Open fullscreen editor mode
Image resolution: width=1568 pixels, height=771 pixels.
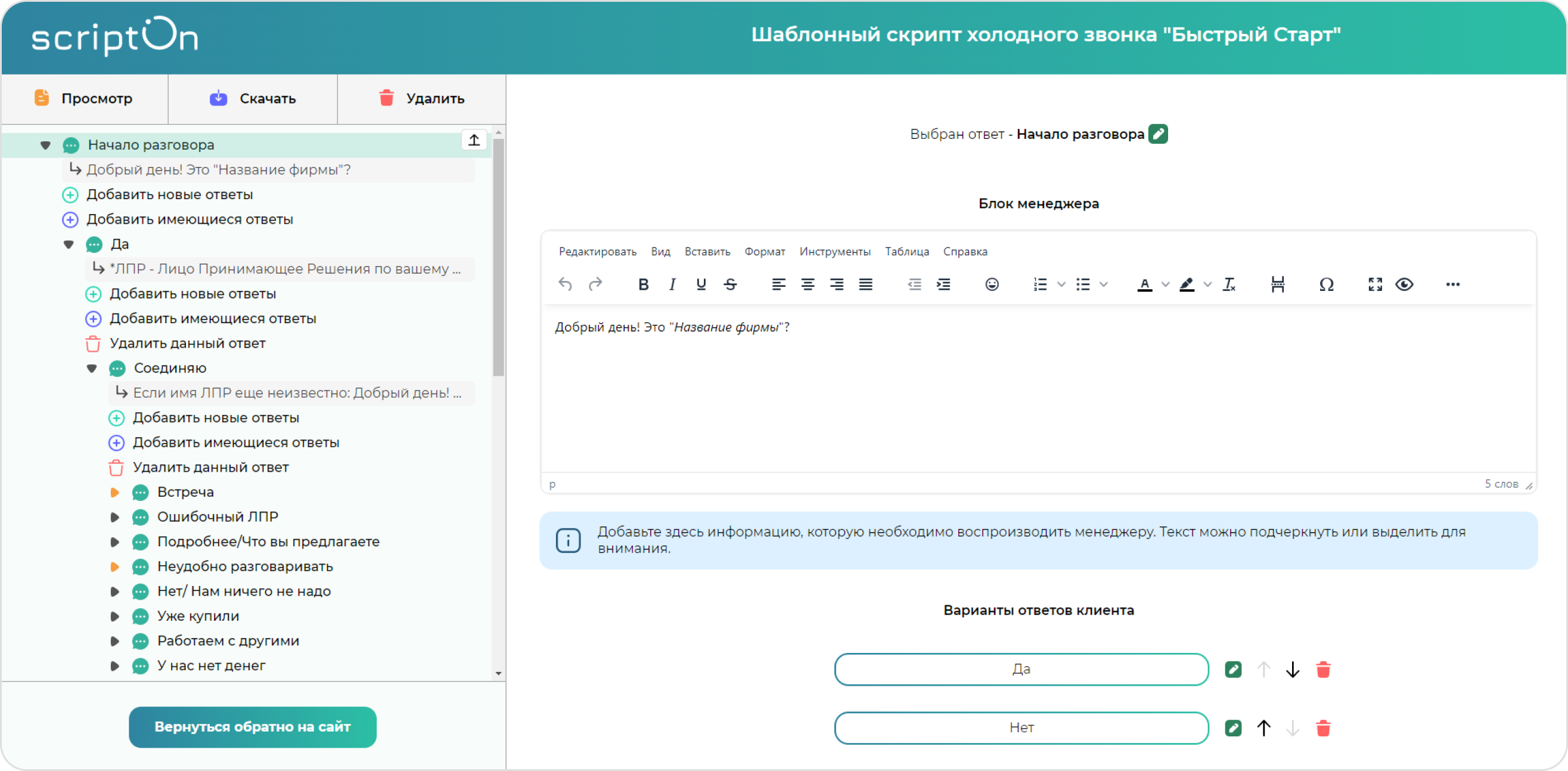pyautogui.click(x=1375, y=284)
